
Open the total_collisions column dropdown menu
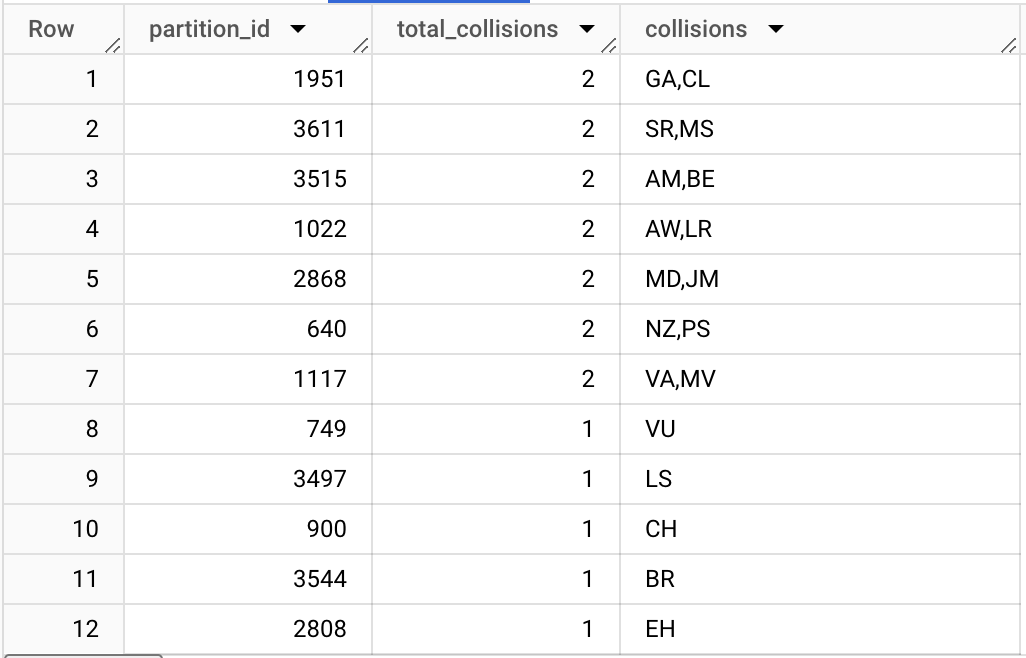pos(587,29)
